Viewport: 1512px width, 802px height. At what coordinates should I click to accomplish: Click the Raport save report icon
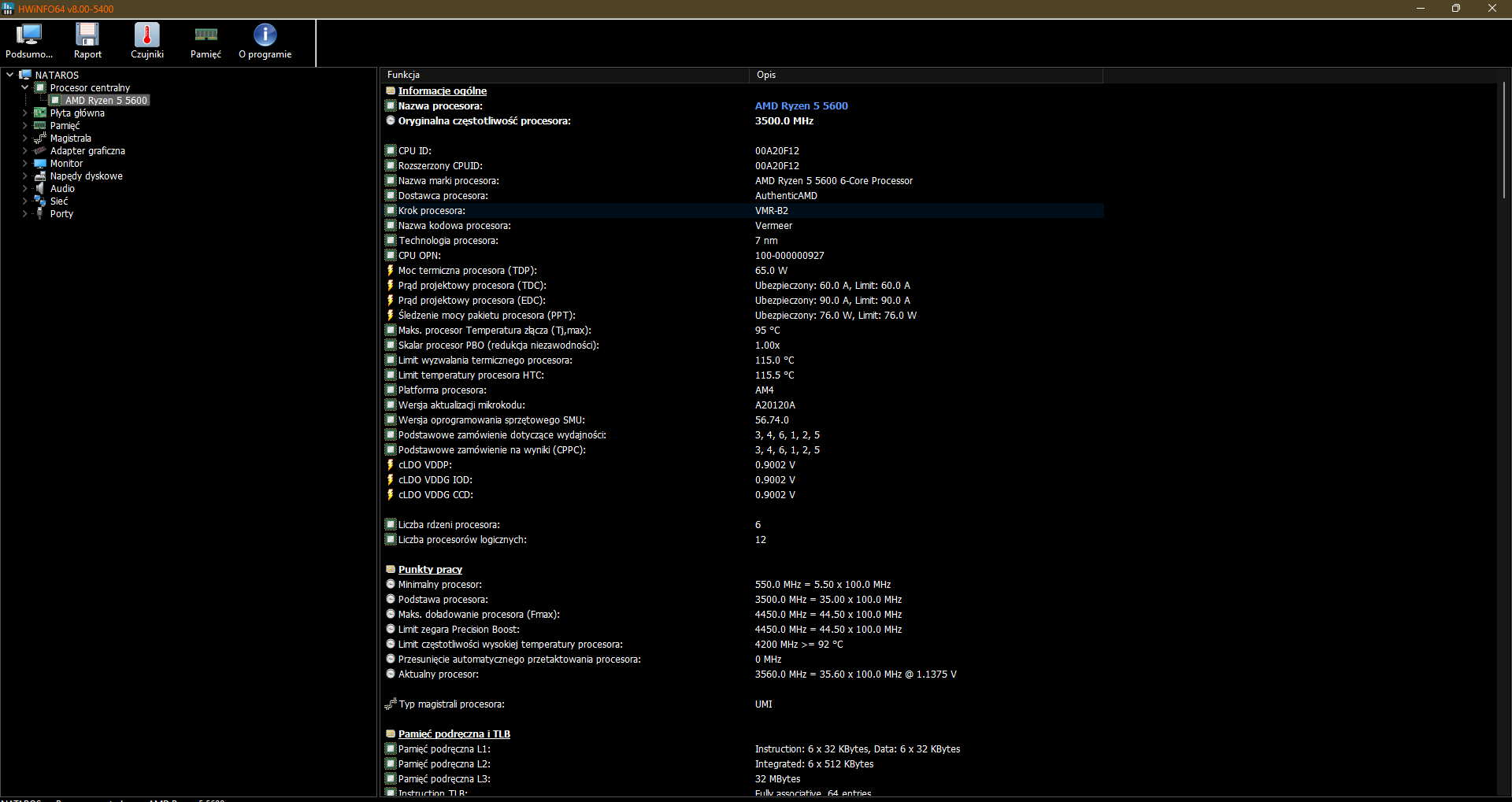(x=87, y=35)
